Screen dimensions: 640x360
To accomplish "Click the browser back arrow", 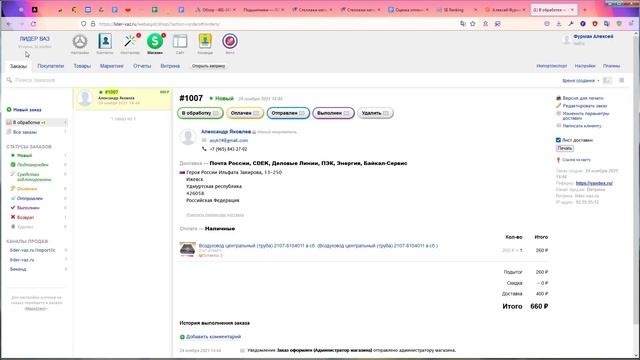I will click(9, 24).
